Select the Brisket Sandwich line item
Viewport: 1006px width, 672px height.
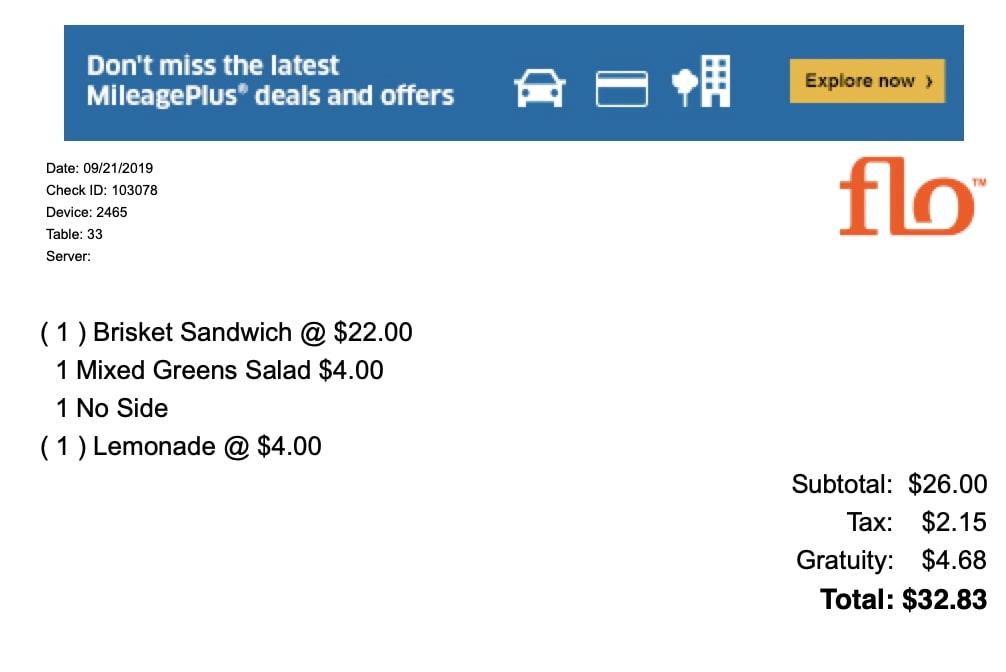click(226, 332)
